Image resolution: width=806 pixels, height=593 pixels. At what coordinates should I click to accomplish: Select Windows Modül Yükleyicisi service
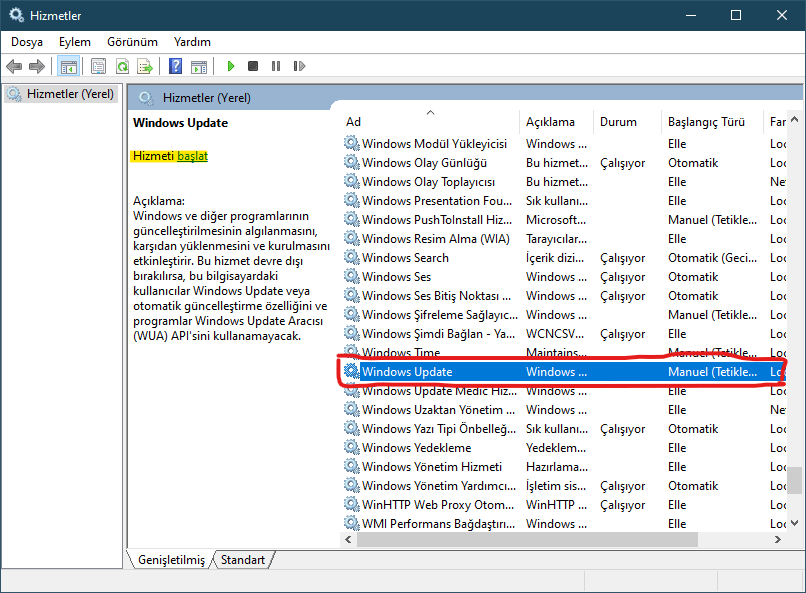coord(564,144)
